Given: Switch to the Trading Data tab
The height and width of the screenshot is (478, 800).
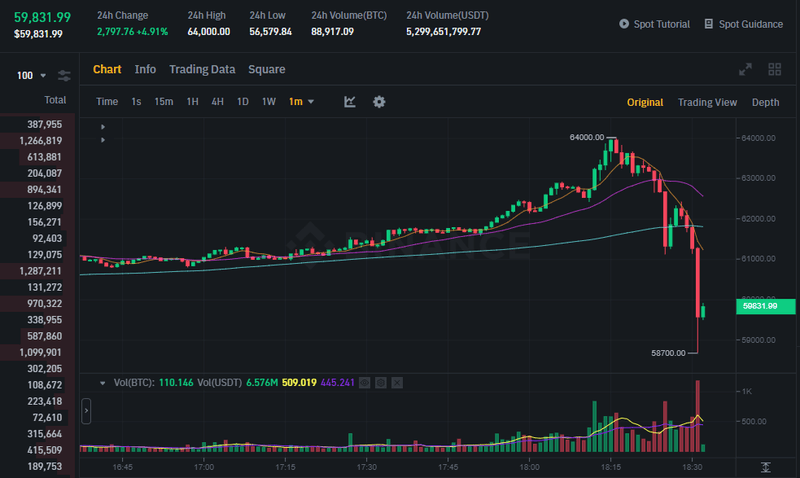Looking at the screenshot, I should [202, 69].
